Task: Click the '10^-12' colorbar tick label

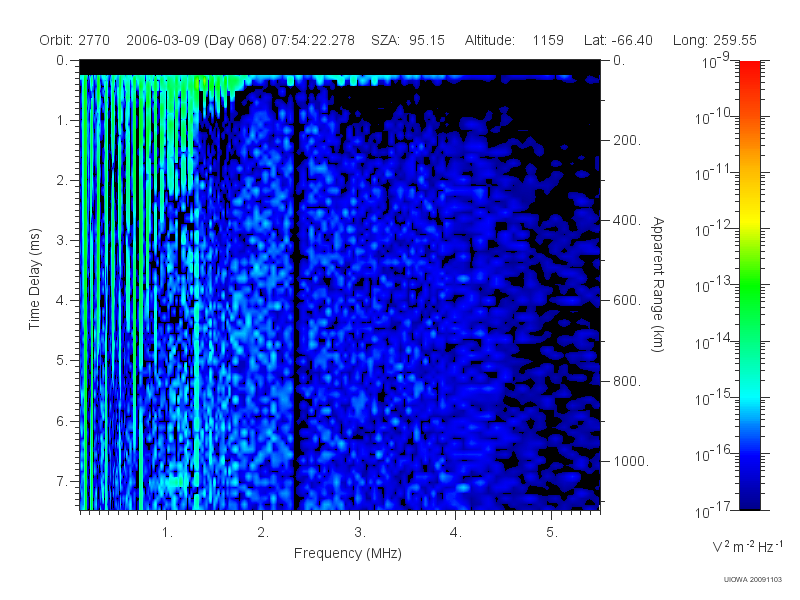Action: [x=713, y=230]
